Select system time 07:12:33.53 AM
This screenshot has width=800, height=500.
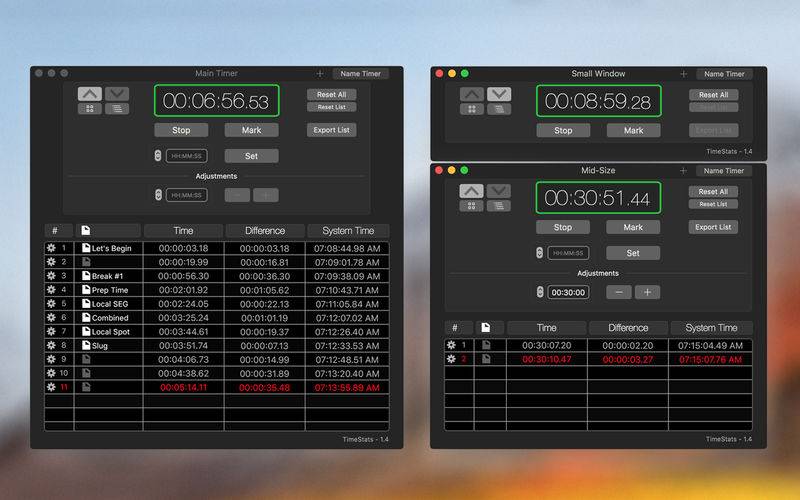pyautogui.click(x=347, y=345)
